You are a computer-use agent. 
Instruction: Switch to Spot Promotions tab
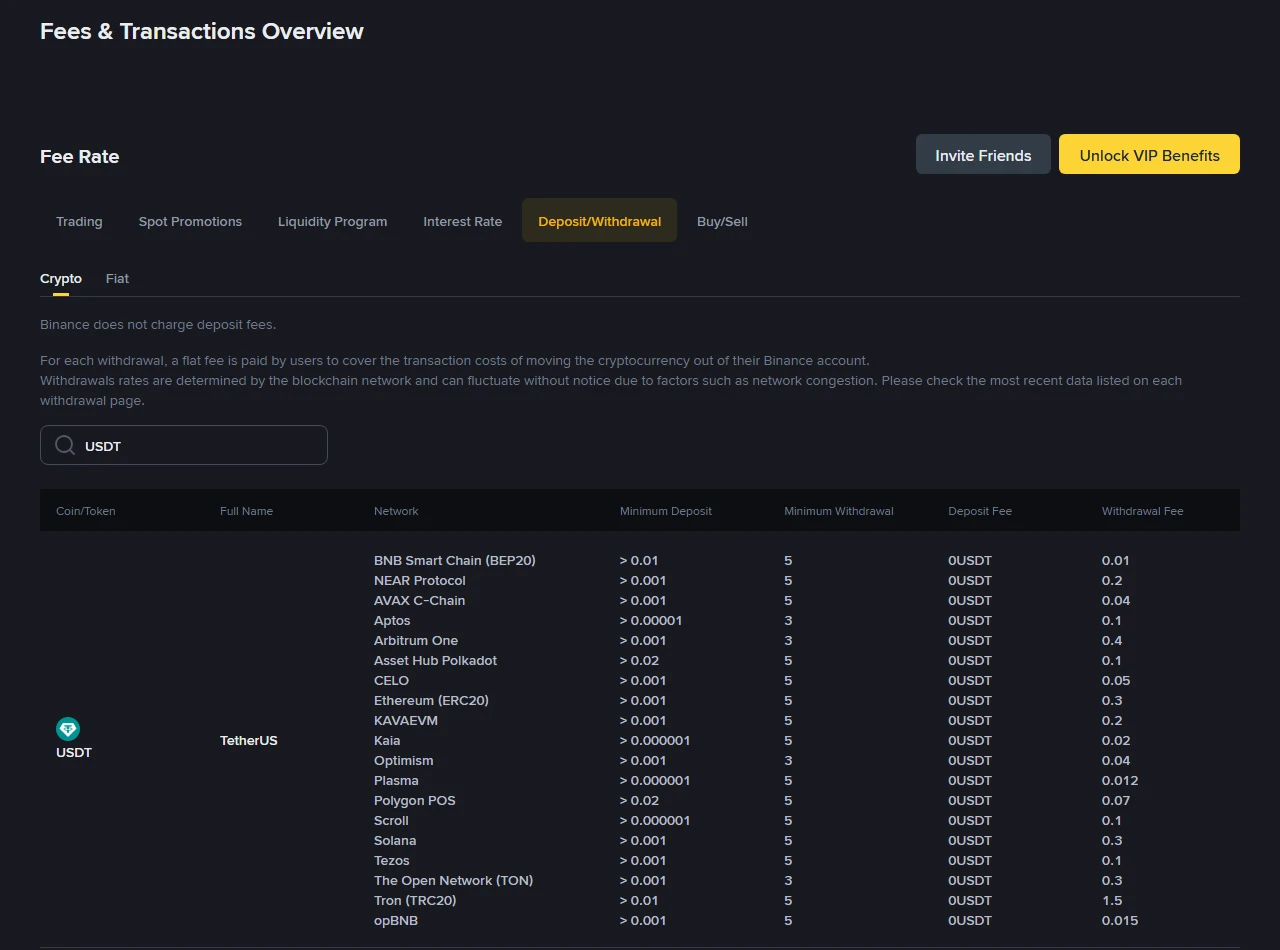click(190, 221)
